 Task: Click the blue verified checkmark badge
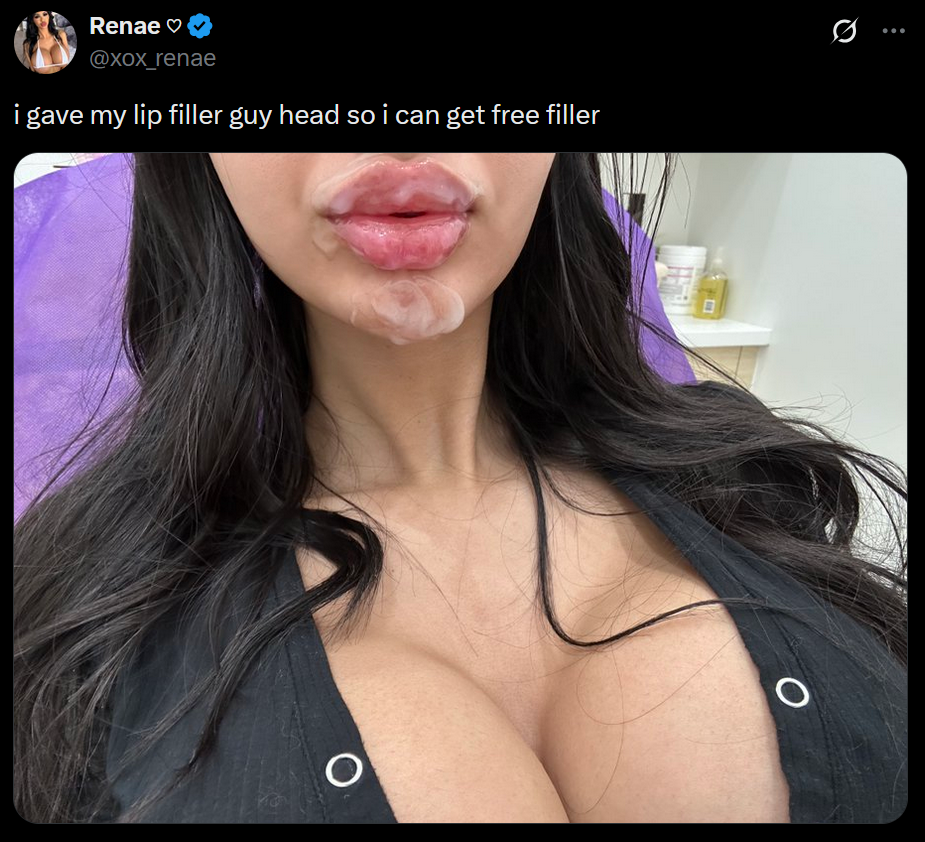[x=200, y=27]
